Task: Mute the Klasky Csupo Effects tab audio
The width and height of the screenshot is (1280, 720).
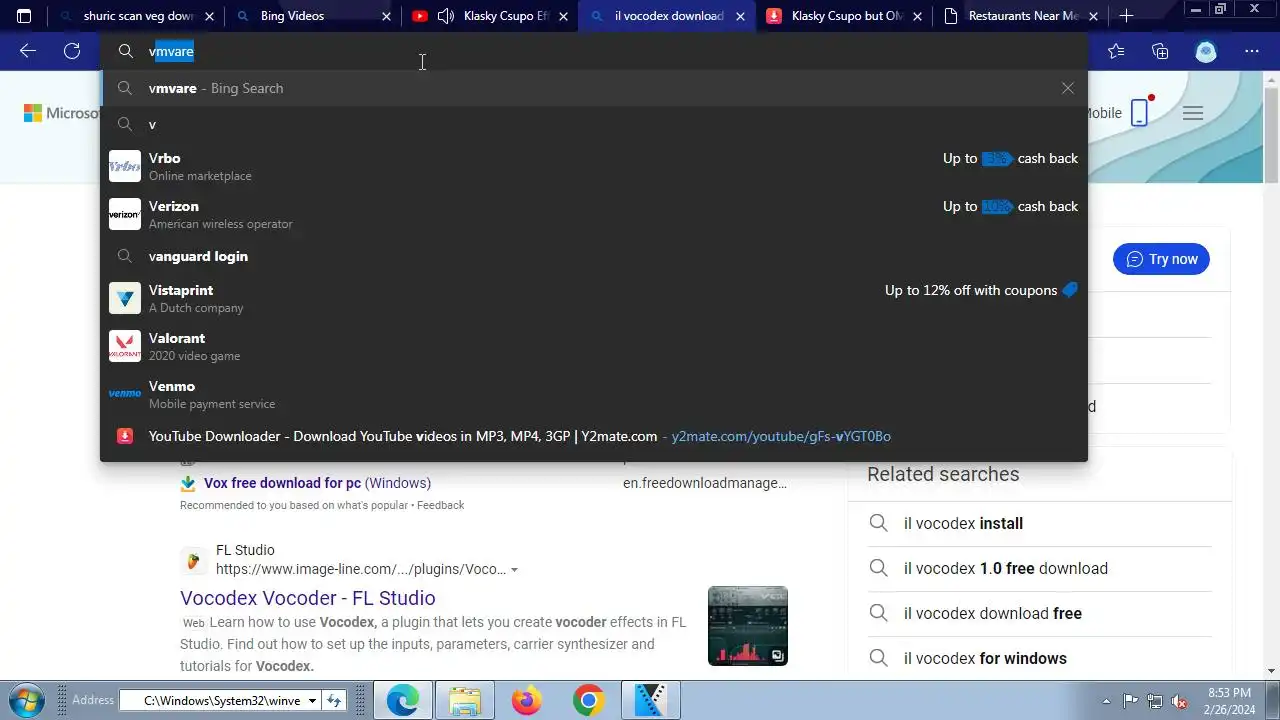Action: click(x=446, y=16)
